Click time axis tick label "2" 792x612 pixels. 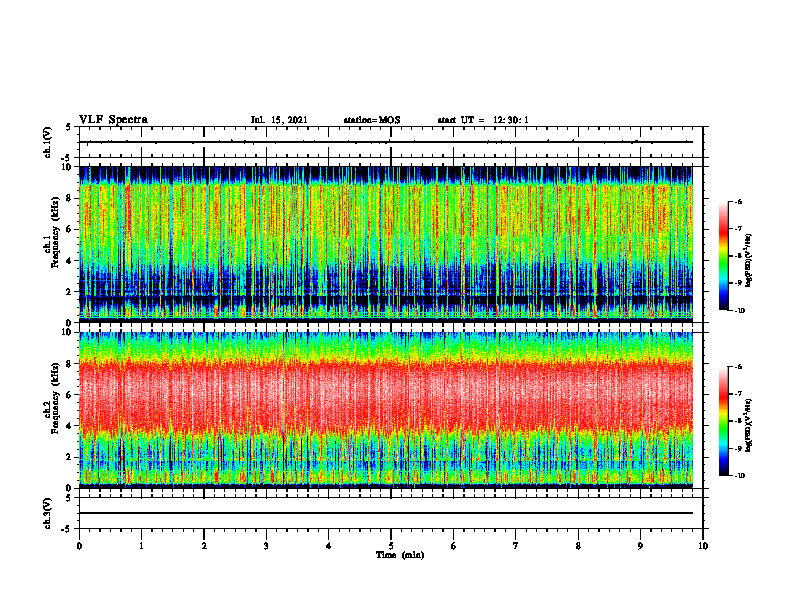coord(204,546)
